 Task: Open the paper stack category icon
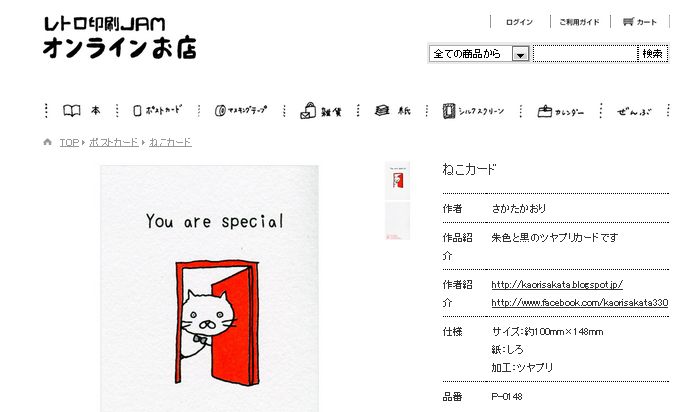pyautogui.click(x=382, y=110)
